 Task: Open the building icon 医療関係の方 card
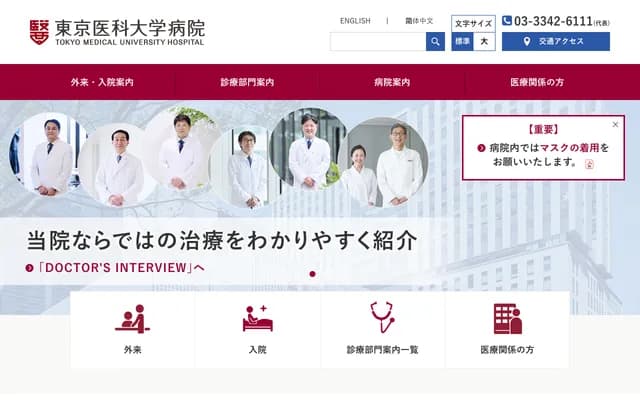pyautogui.click(x=507, y=329)
